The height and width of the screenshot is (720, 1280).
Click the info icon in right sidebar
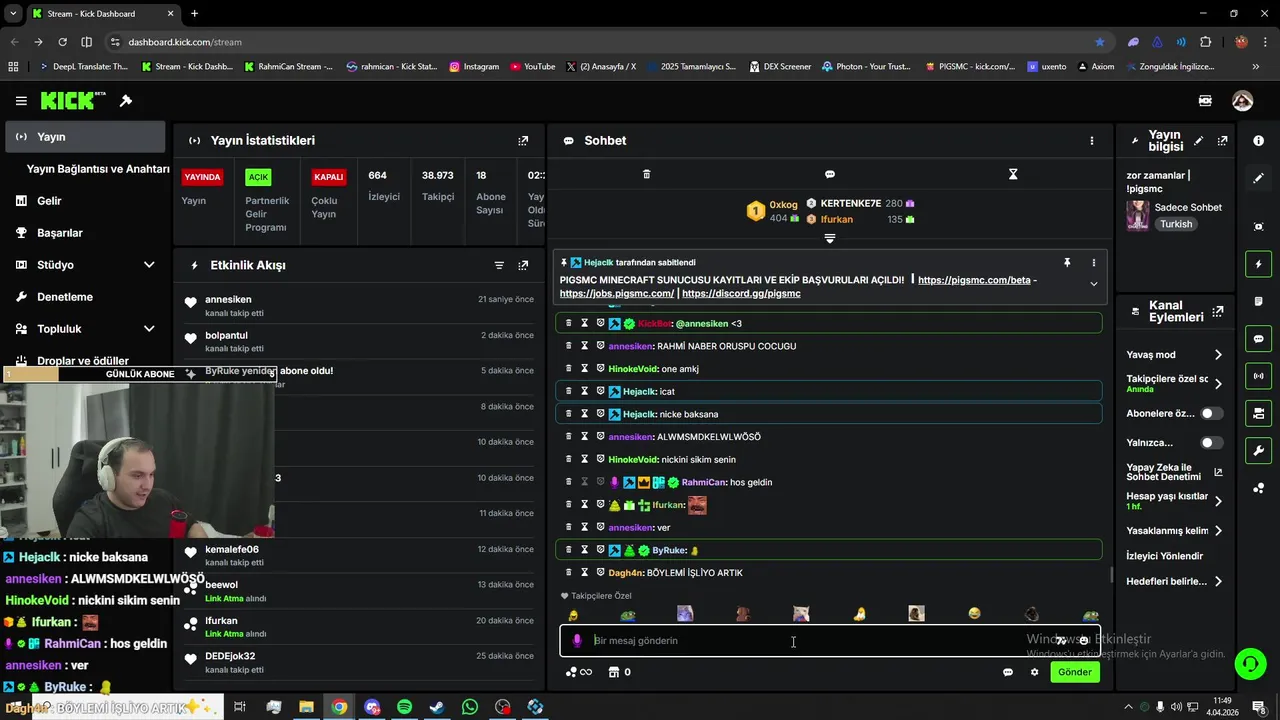[1258, 141]
